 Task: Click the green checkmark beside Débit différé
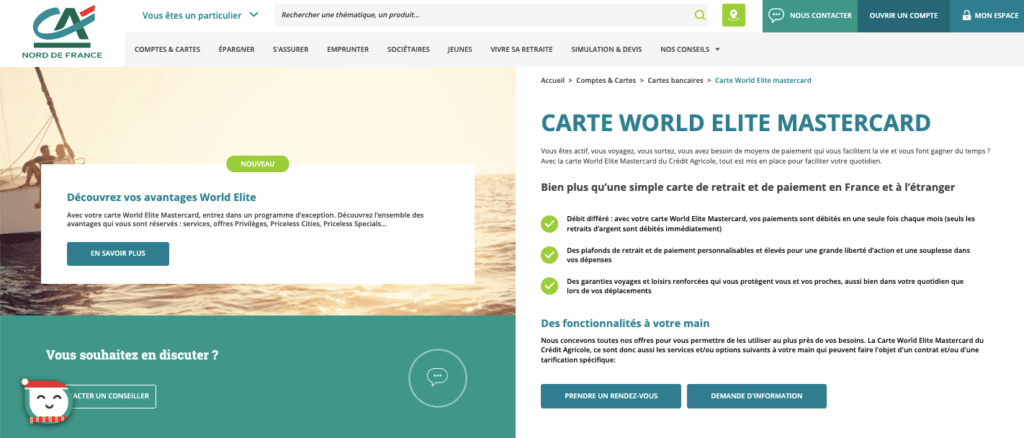549,224
